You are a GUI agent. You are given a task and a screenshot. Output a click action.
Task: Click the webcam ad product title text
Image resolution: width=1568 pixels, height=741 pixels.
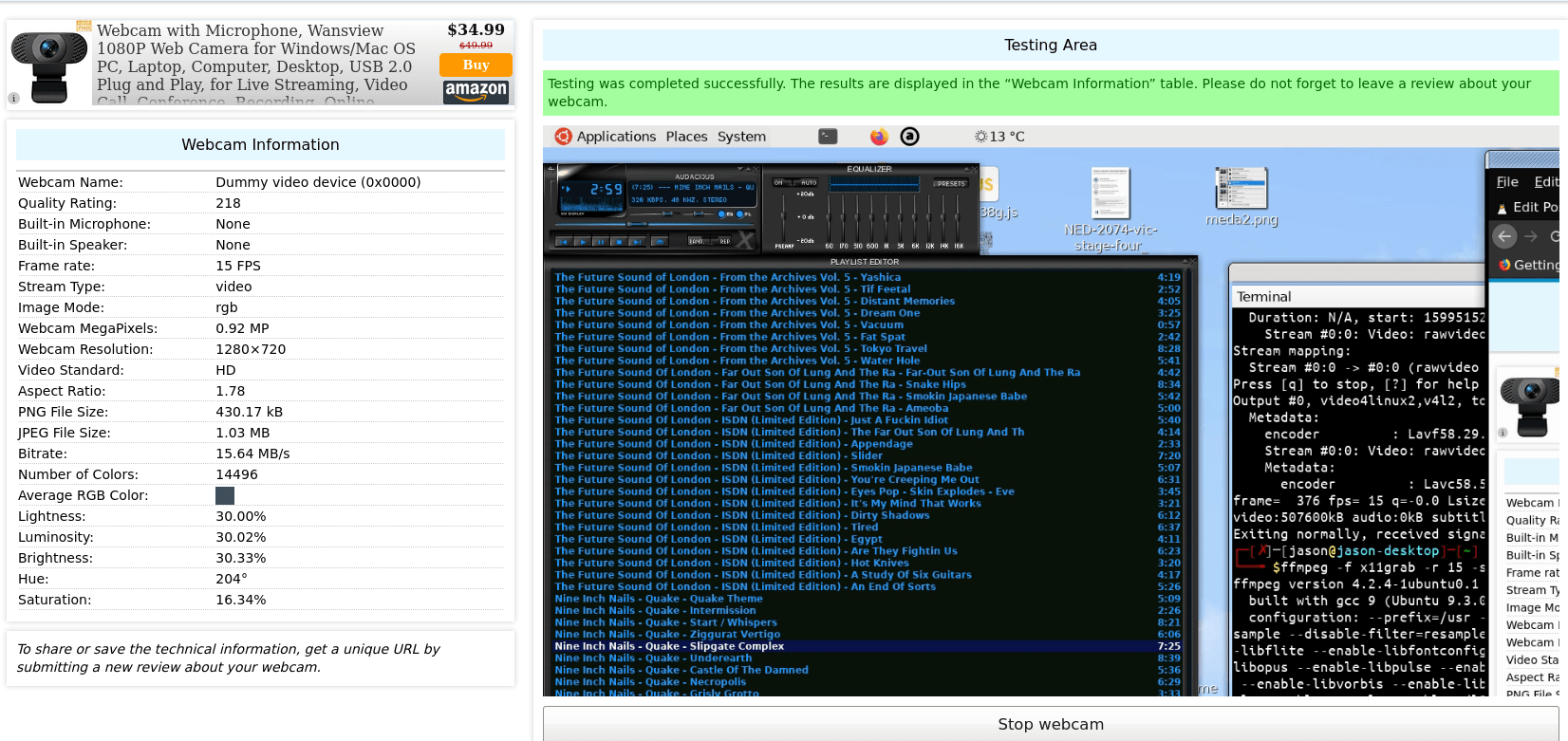click(255, 65)
